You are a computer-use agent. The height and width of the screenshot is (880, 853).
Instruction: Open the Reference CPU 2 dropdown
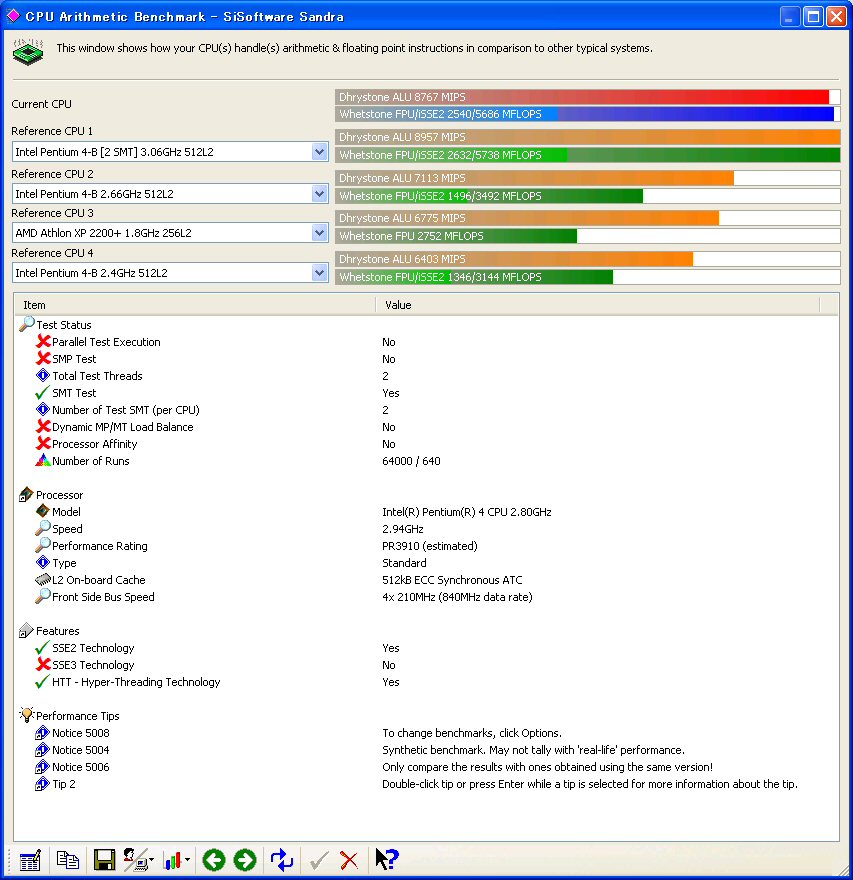pyautogui.click(x=319, y=194)
